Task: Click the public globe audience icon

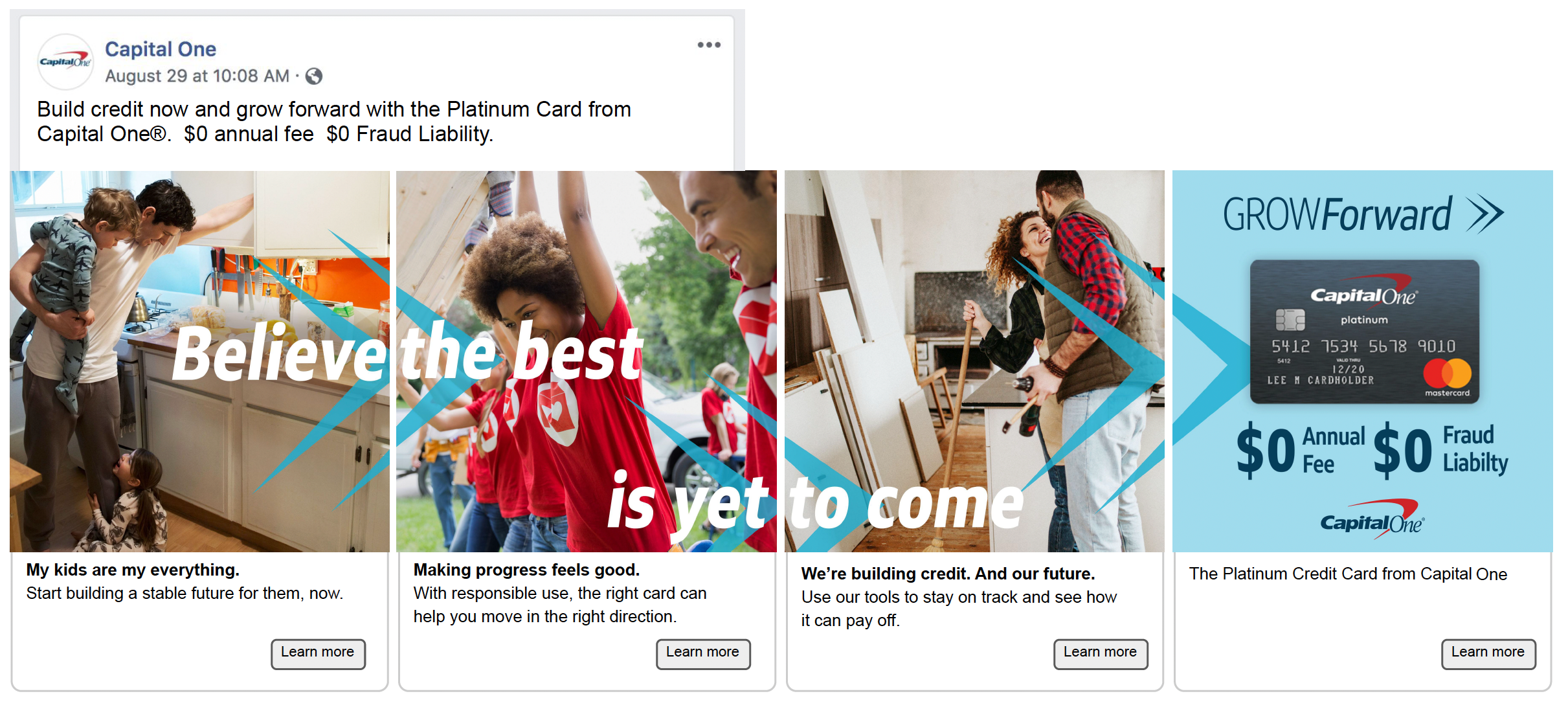Action: pyautogui.click(x=314, y=76)
